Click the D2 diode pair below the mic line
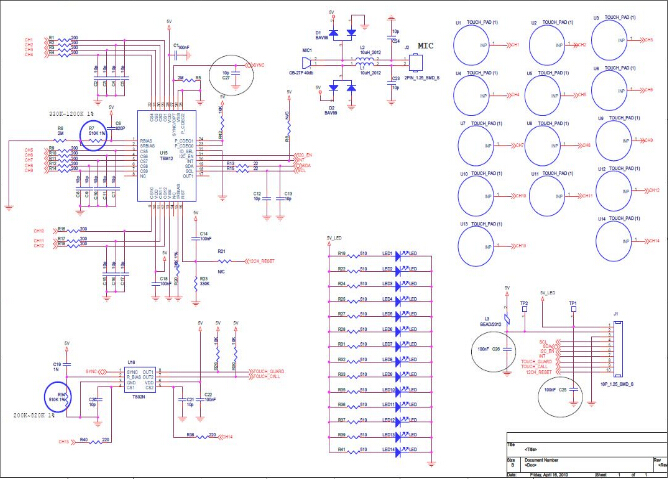The height and width of the screenshot is (479, 668). click(x=343, y=87)
